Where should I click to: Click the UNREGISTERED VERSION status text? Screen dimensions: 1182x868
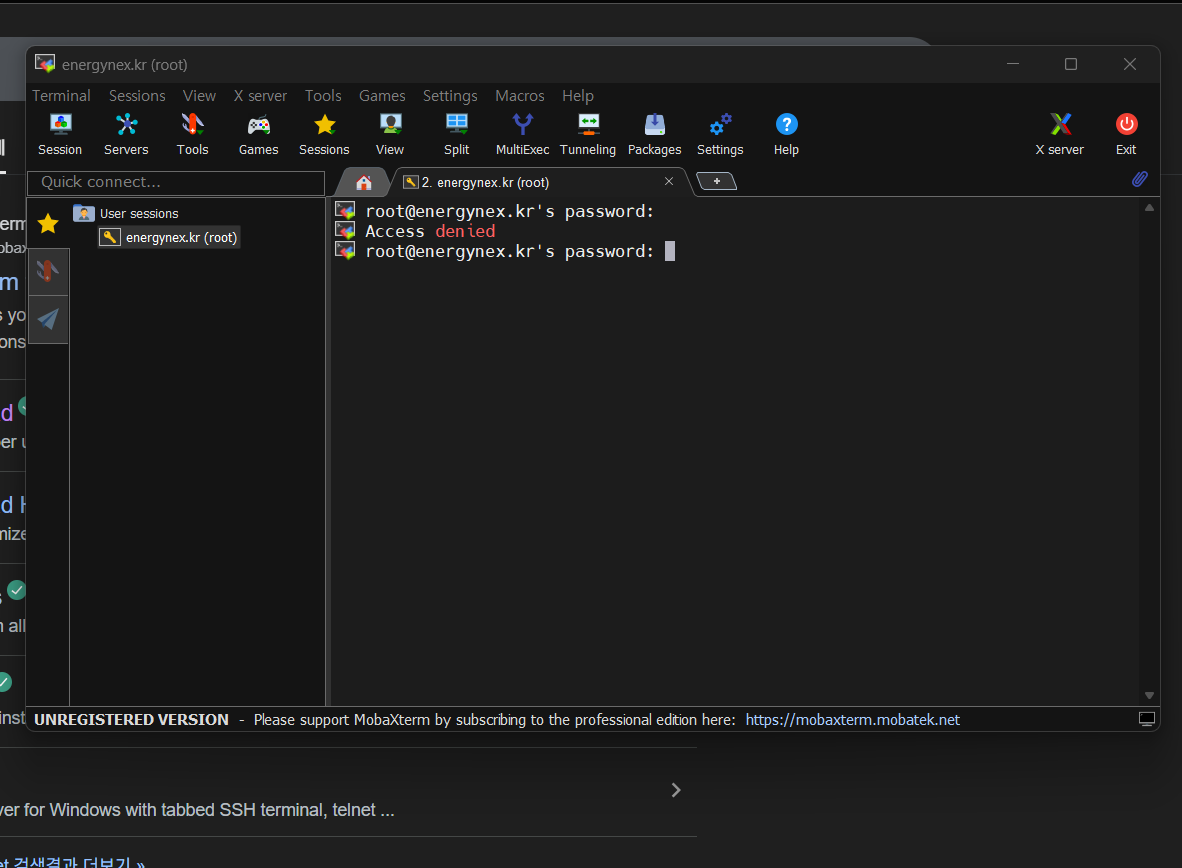coord(131,719)
